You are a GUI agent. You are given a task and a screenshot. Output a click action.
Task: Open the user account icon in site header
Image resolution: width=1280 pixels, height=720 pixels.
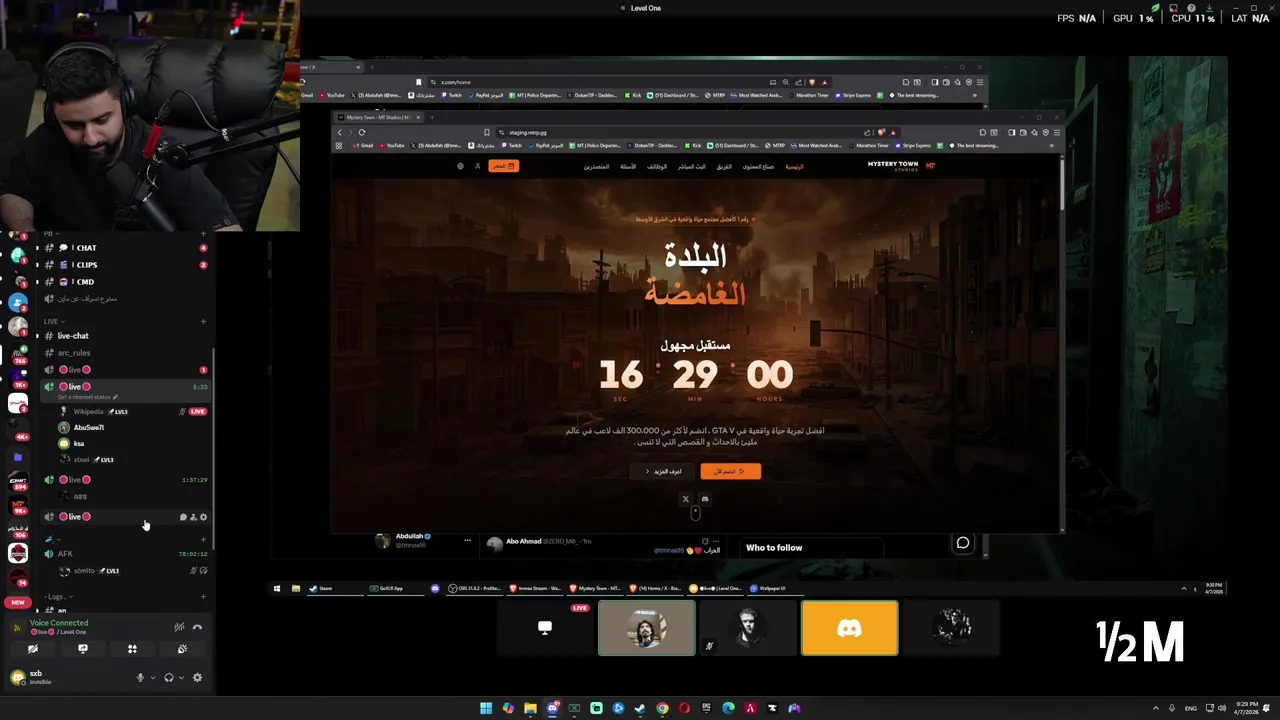tap(477, 166)
